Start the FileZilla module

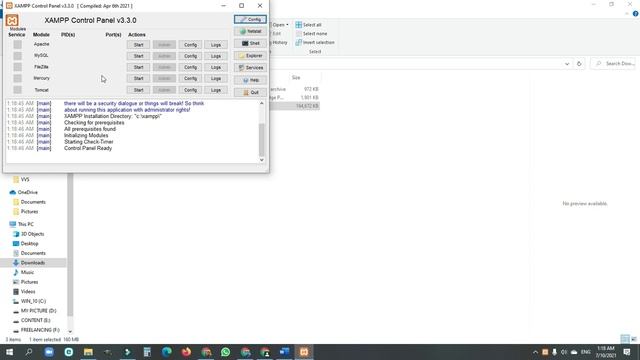tap(138, 67)
